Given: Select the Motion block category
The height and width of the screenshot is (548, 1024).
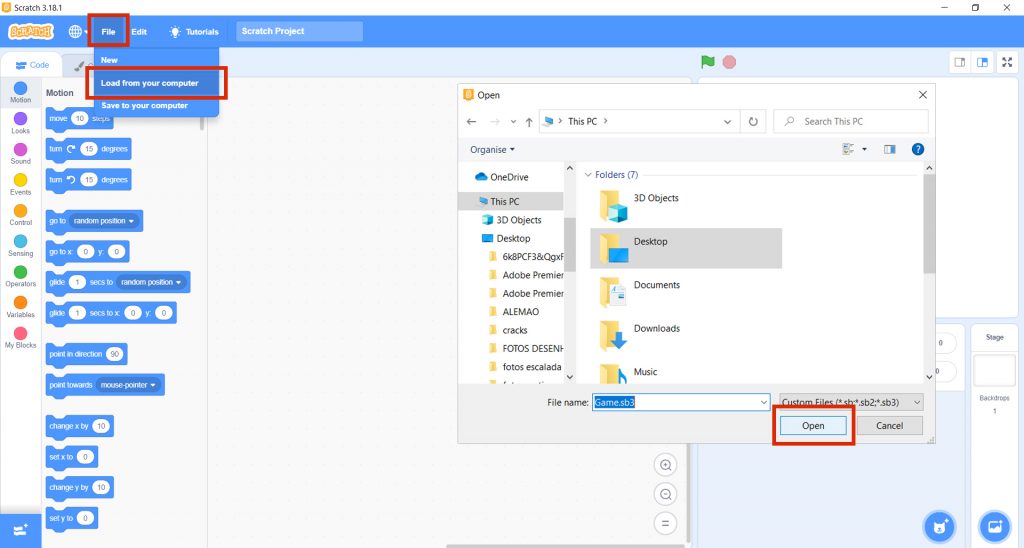Looking at the screenshot, I should click(20, 92).
